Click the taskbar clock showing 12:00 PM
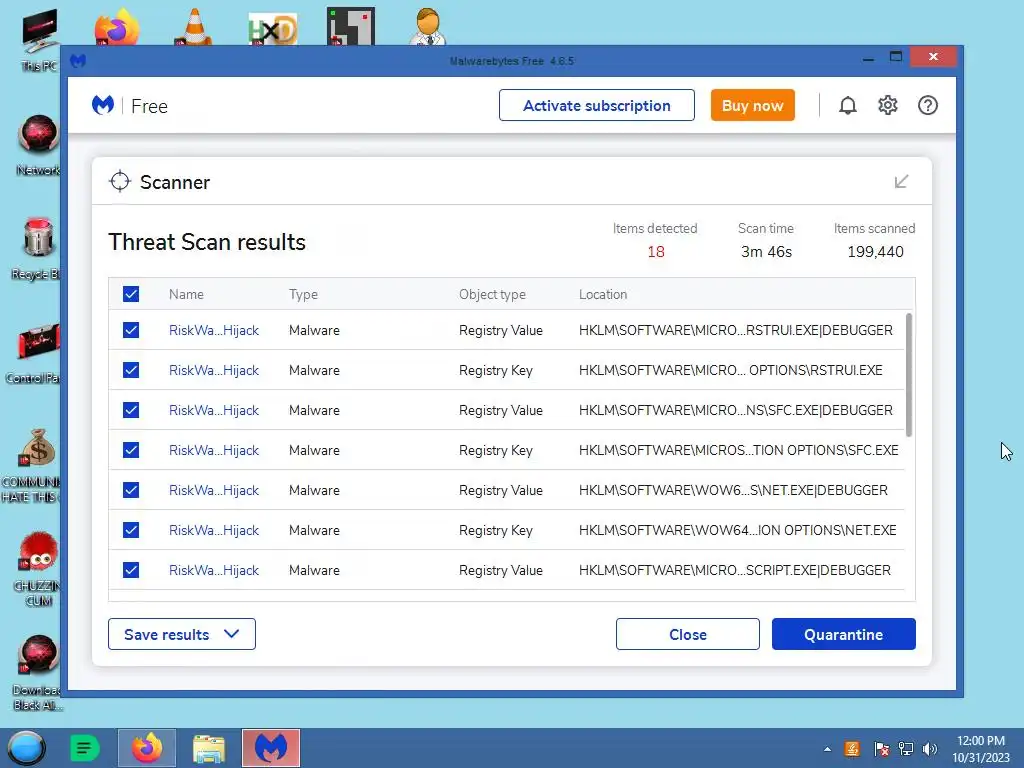 (x=981, y=741)
